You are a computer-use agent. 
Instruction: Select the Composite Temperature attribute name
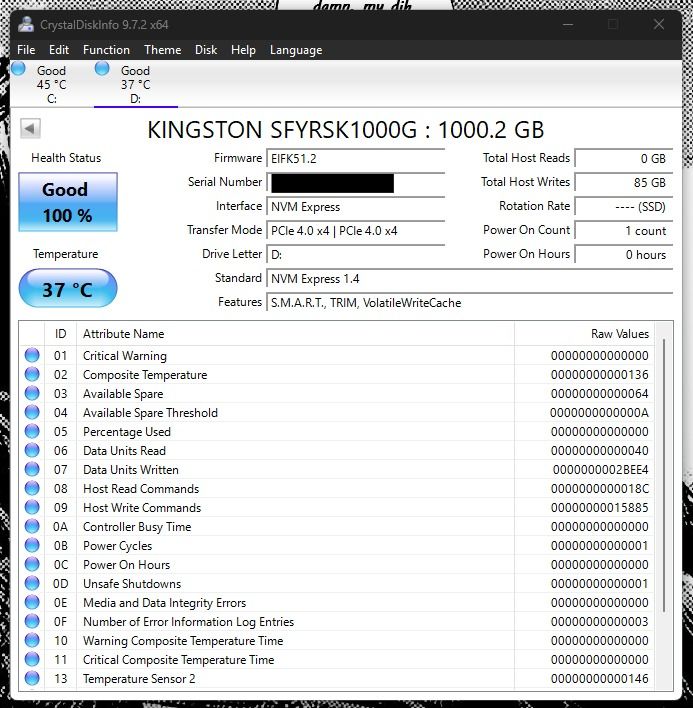click(x=145, y=375)
